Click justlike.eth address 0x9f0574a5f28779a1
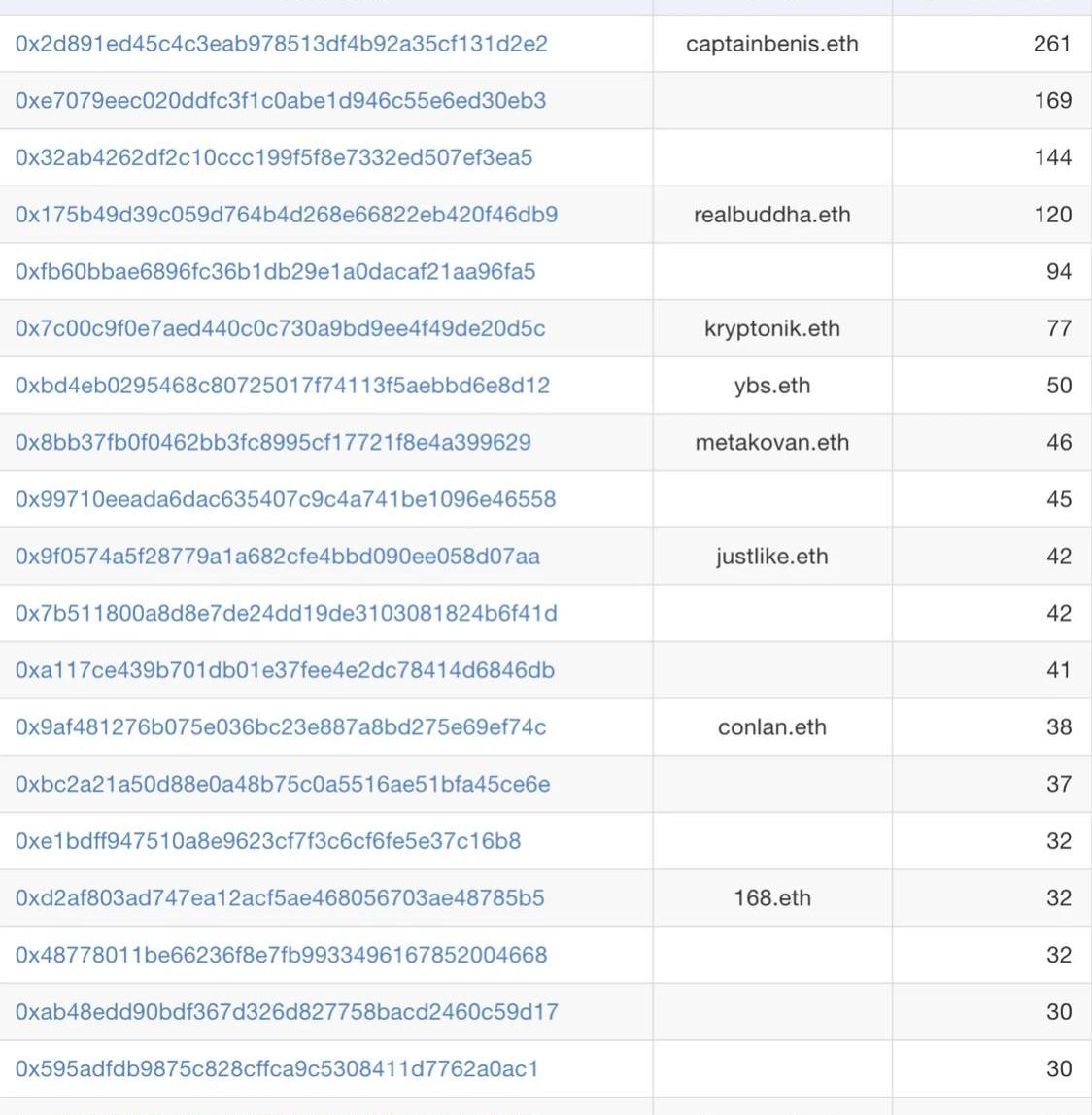Viewport: 1092px width, 1115px height. click(278, 557)
